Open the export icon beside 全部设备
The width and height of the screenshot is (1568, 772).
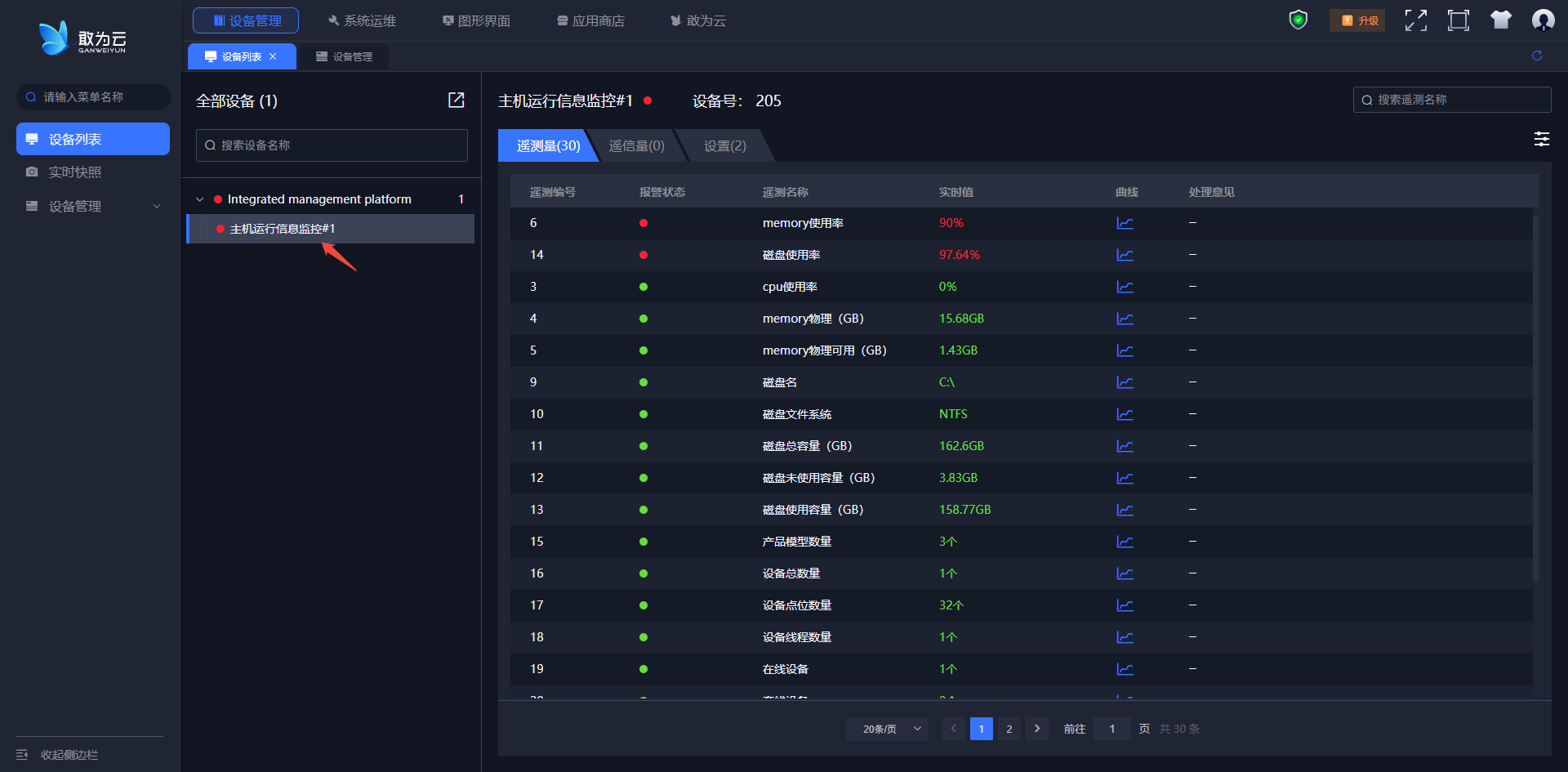(456, 100)
